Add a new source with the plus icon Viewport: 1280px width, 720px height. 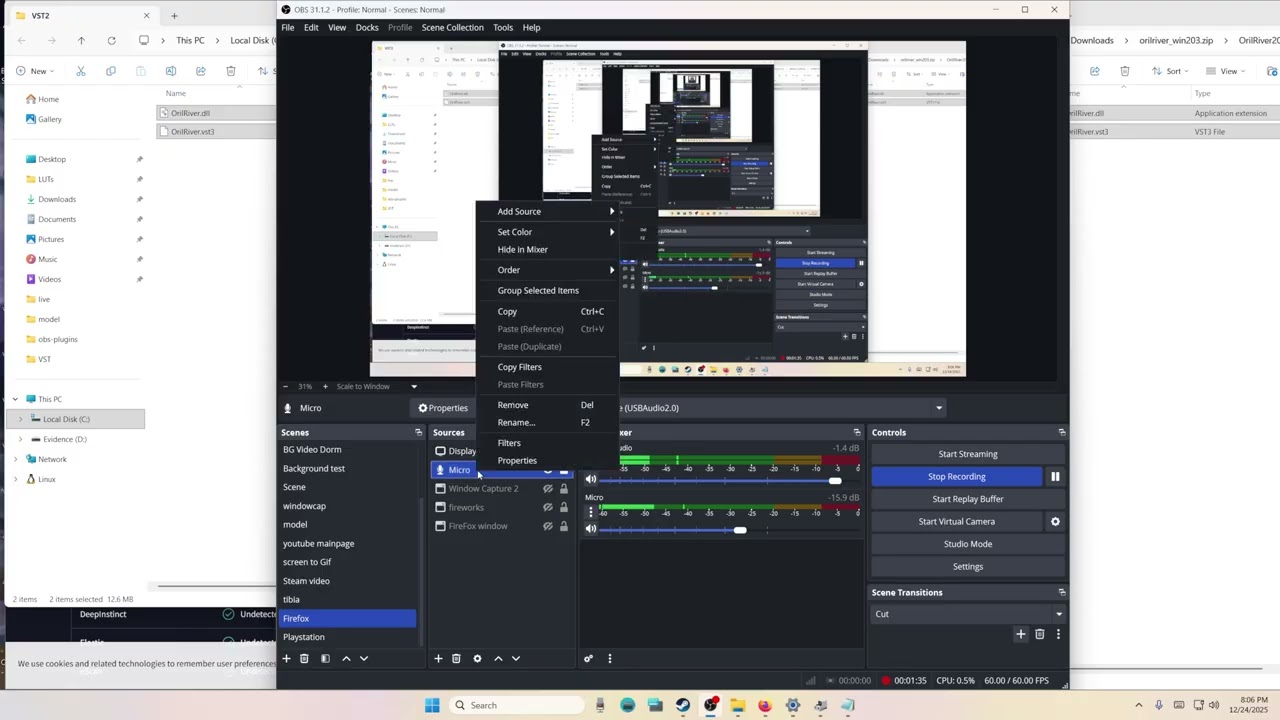(x=438, y=658)
